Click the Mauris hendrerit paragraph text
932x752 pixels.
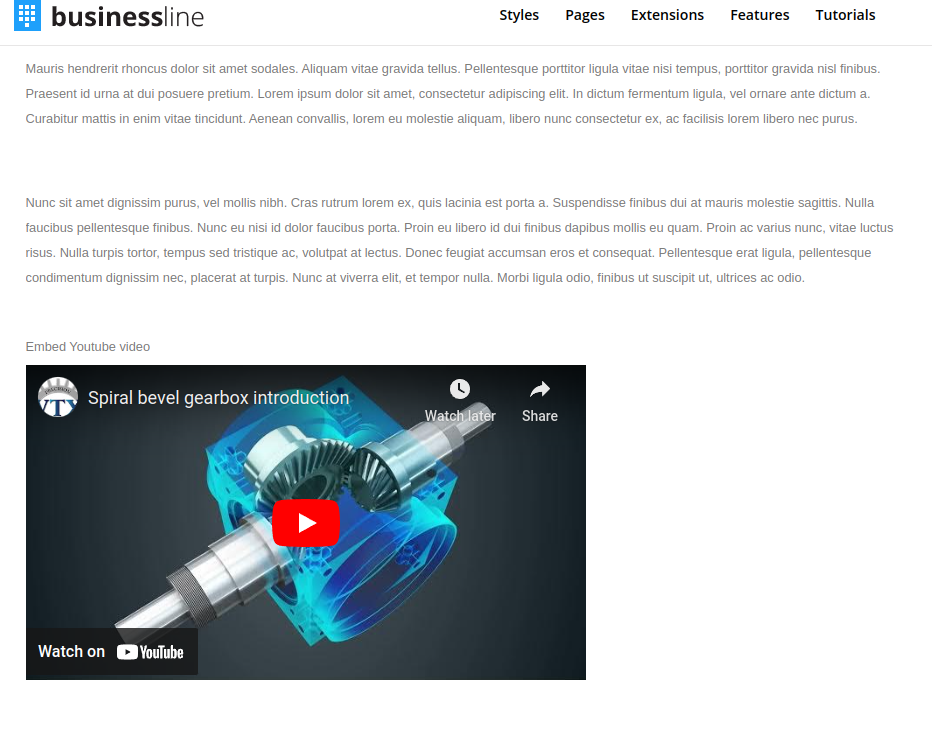(x=453, y=94)
